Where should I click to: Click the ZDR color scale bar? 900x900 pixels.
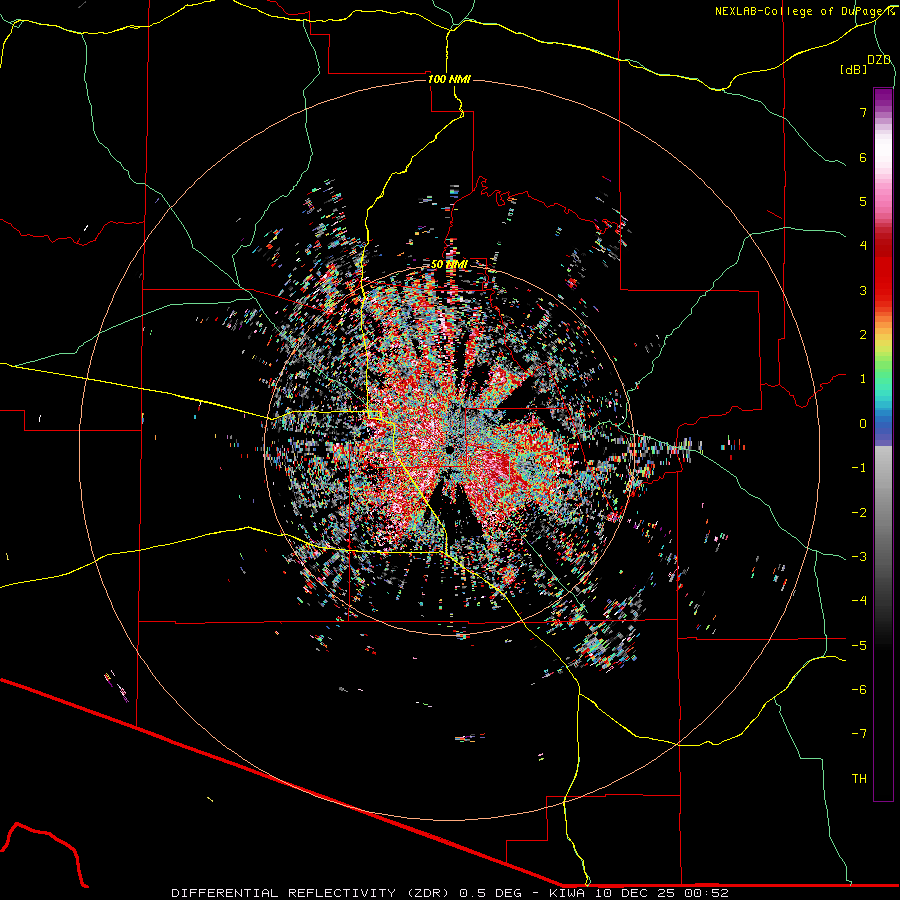[883, 444]
